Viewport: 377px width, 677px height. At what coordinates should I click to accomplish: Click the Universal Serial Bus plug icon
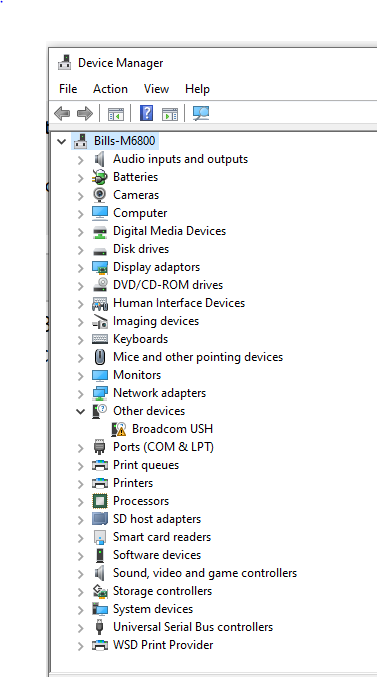pos(100,627)
